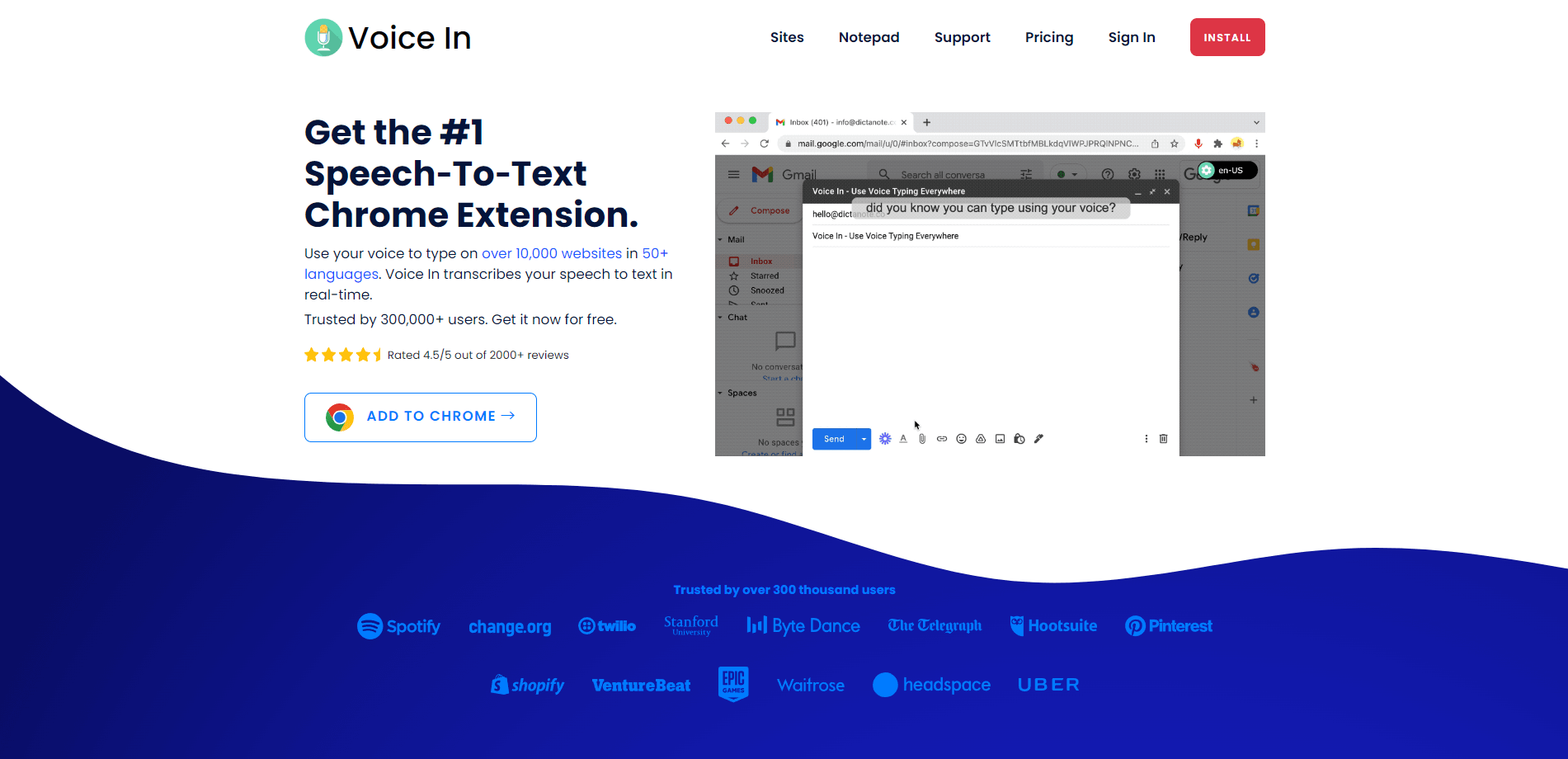Click the Byte Dance logo
The width and height of the screenshot is (1568, 759).
803,626
